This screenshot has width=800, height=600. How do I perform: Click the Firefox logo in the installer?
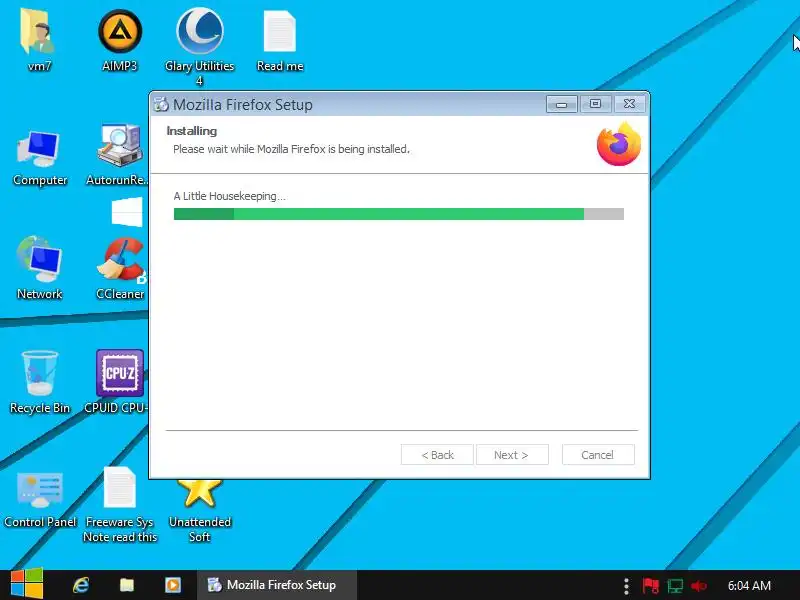coord(619,144)
